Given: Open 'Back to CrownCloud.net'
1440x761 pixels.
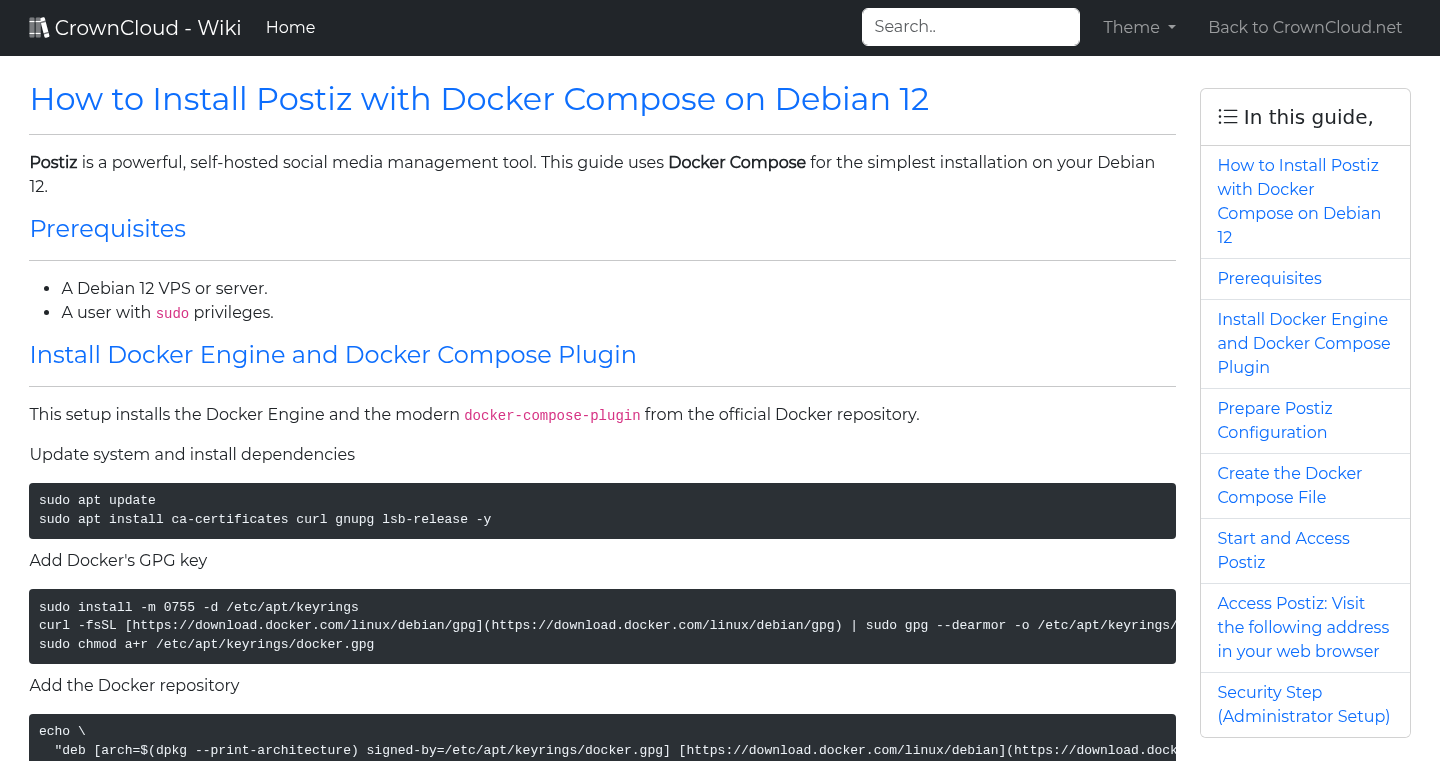Looking at the screenshot, I should pos(1305,27).
